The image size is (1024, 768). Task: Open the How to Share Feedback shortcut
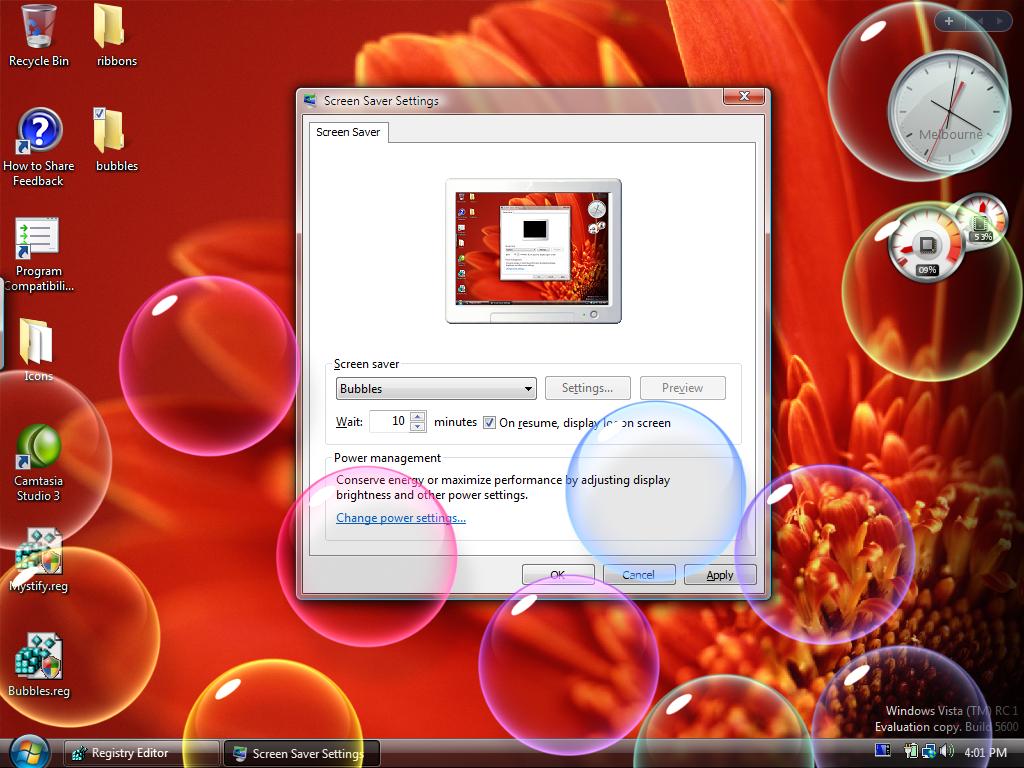[39, 148]
